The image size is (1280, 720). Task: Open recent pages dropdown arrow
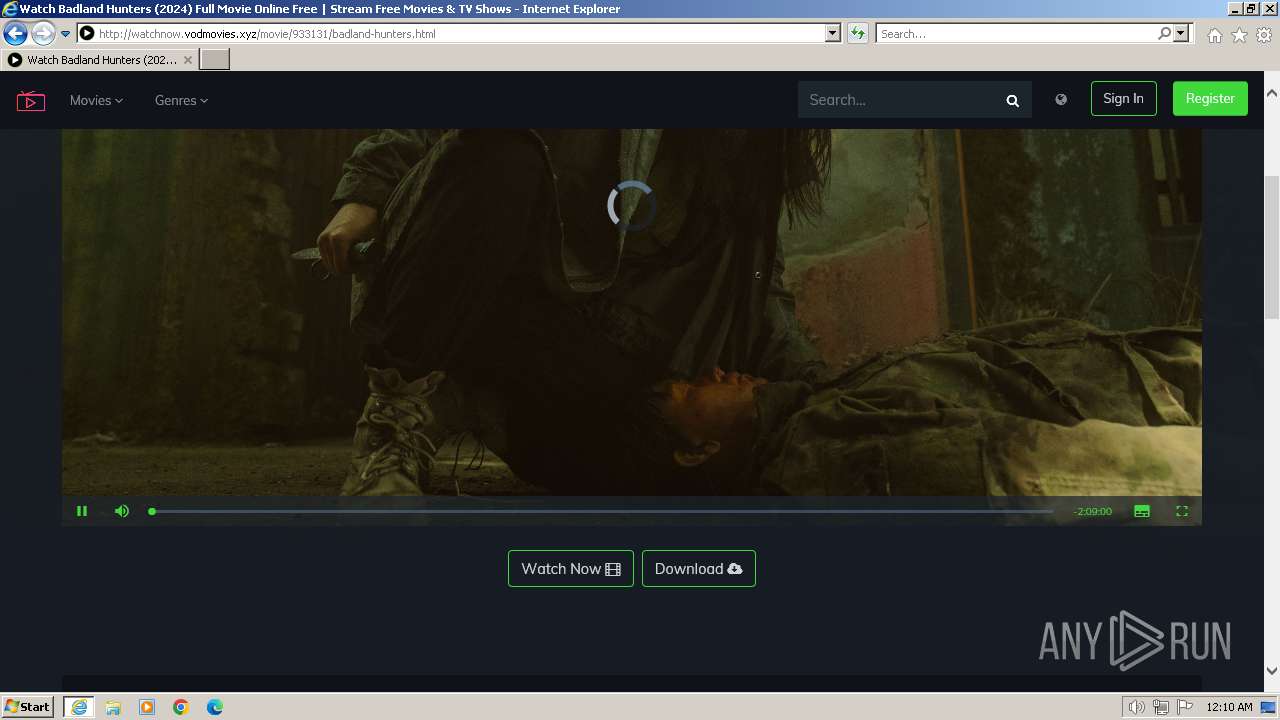tap(66, 33)
